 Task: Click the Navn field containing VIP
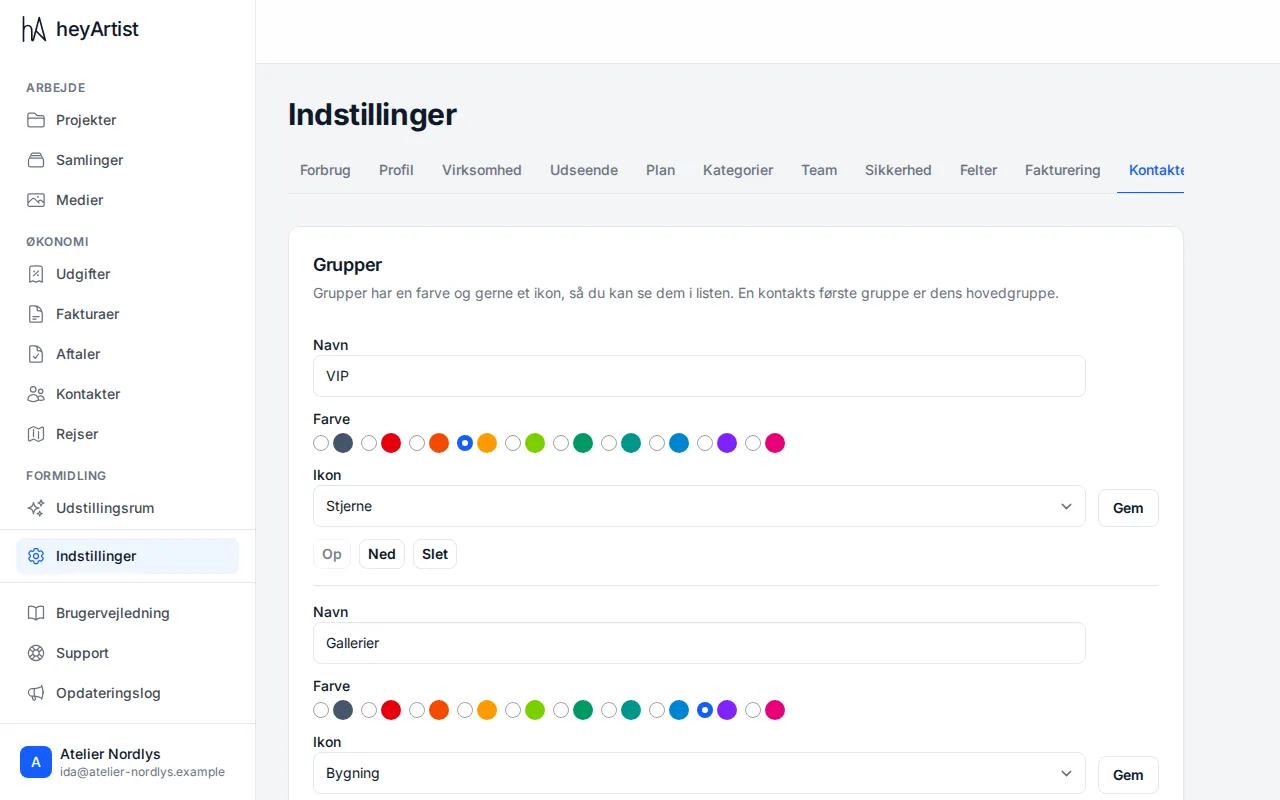pos(699,376)
